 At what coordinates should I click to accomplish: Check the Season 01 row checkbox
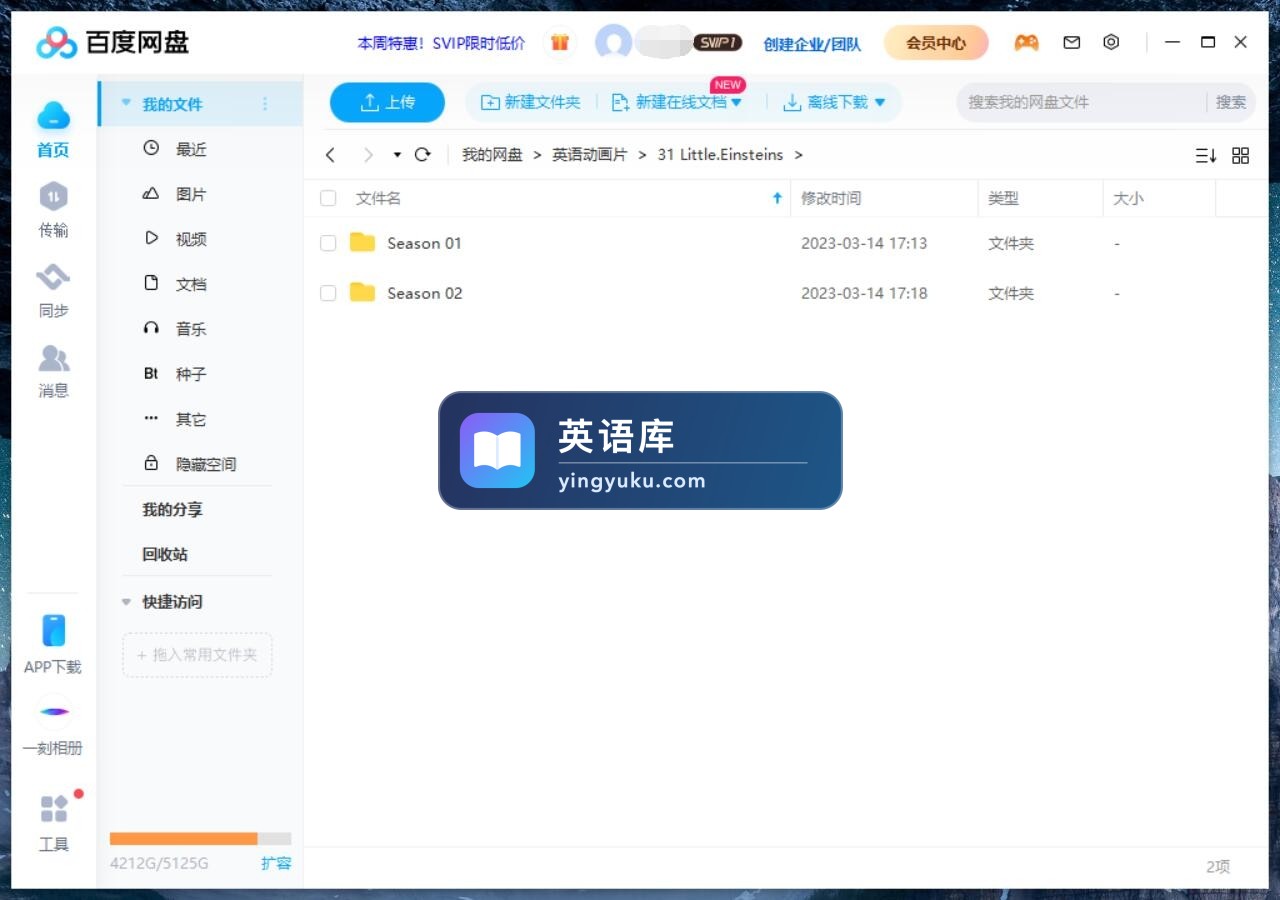(328, 243)
